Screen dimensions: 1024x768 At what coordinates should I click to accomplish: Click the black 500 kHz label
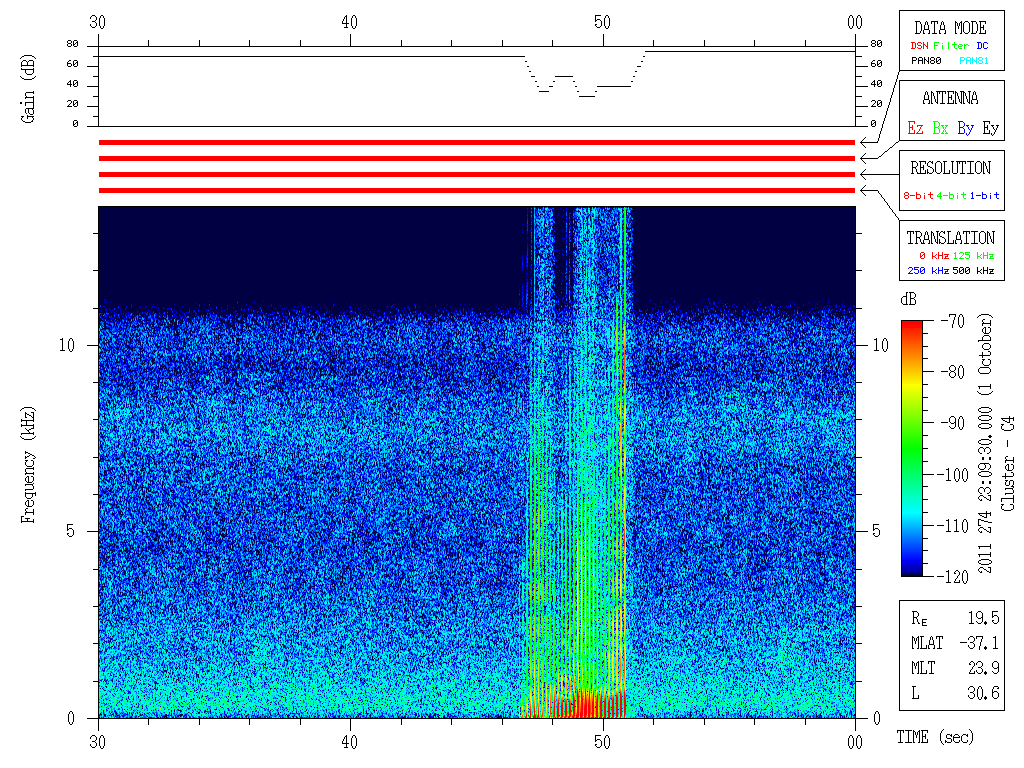973,270
